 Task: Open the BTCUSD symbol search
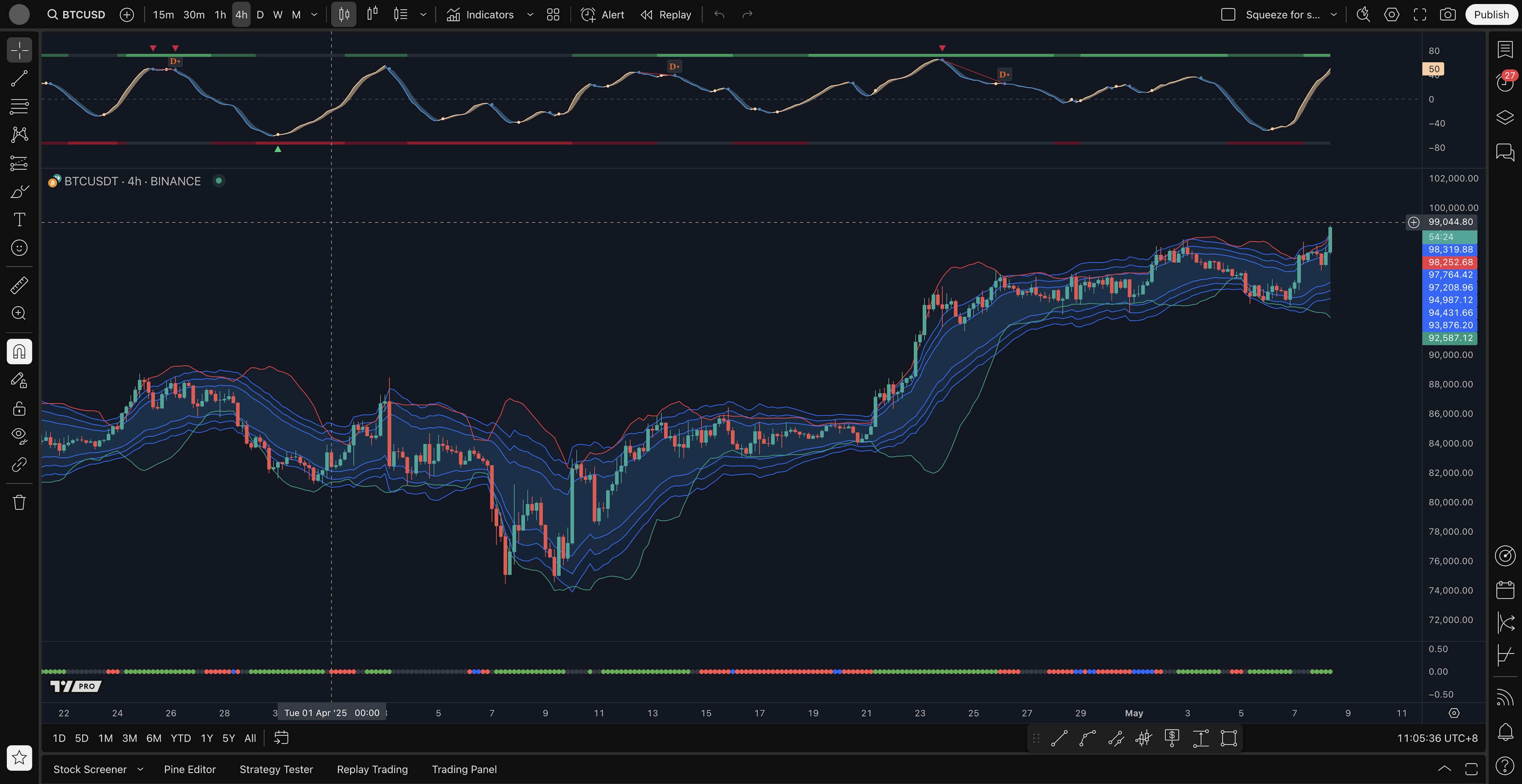76,15
